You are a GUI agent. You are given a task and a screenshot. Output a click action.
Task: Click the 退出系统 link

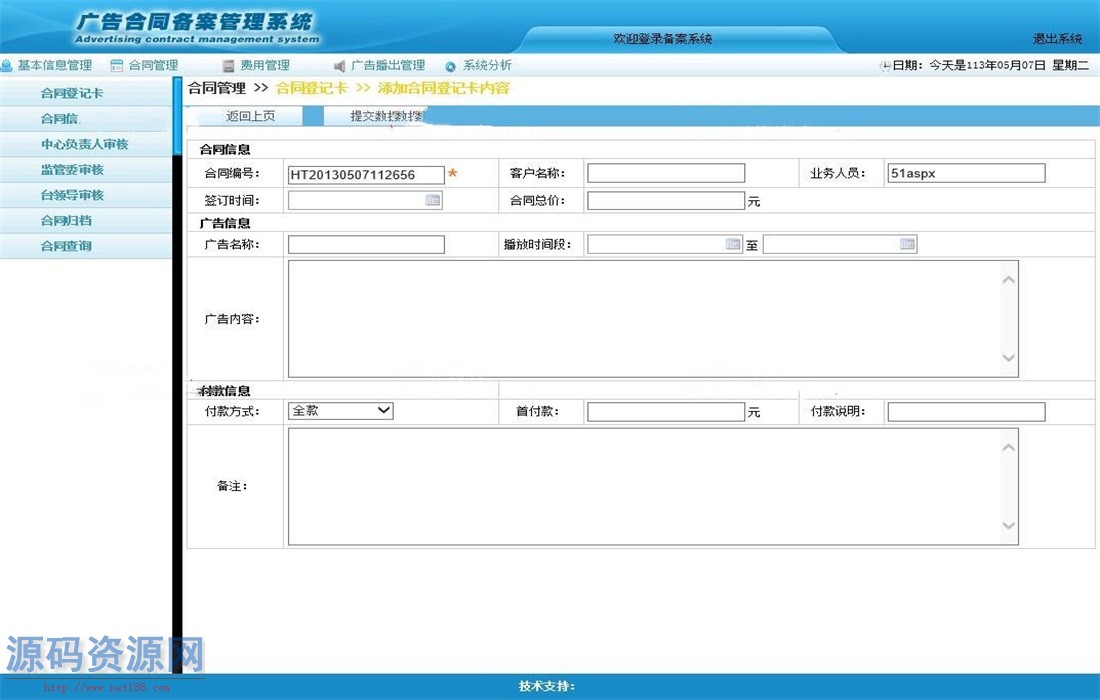coord(1057,39)
